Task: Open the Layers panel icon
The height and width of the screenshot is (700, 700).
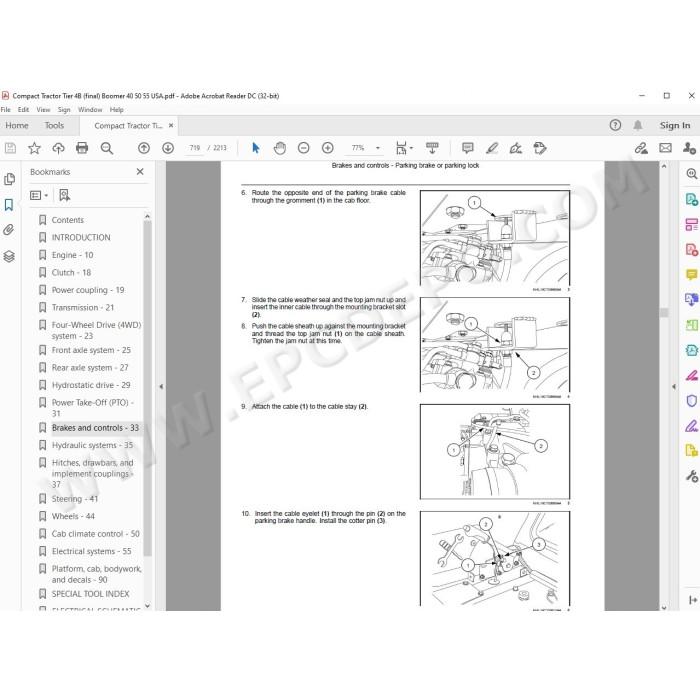Action: 9,256
